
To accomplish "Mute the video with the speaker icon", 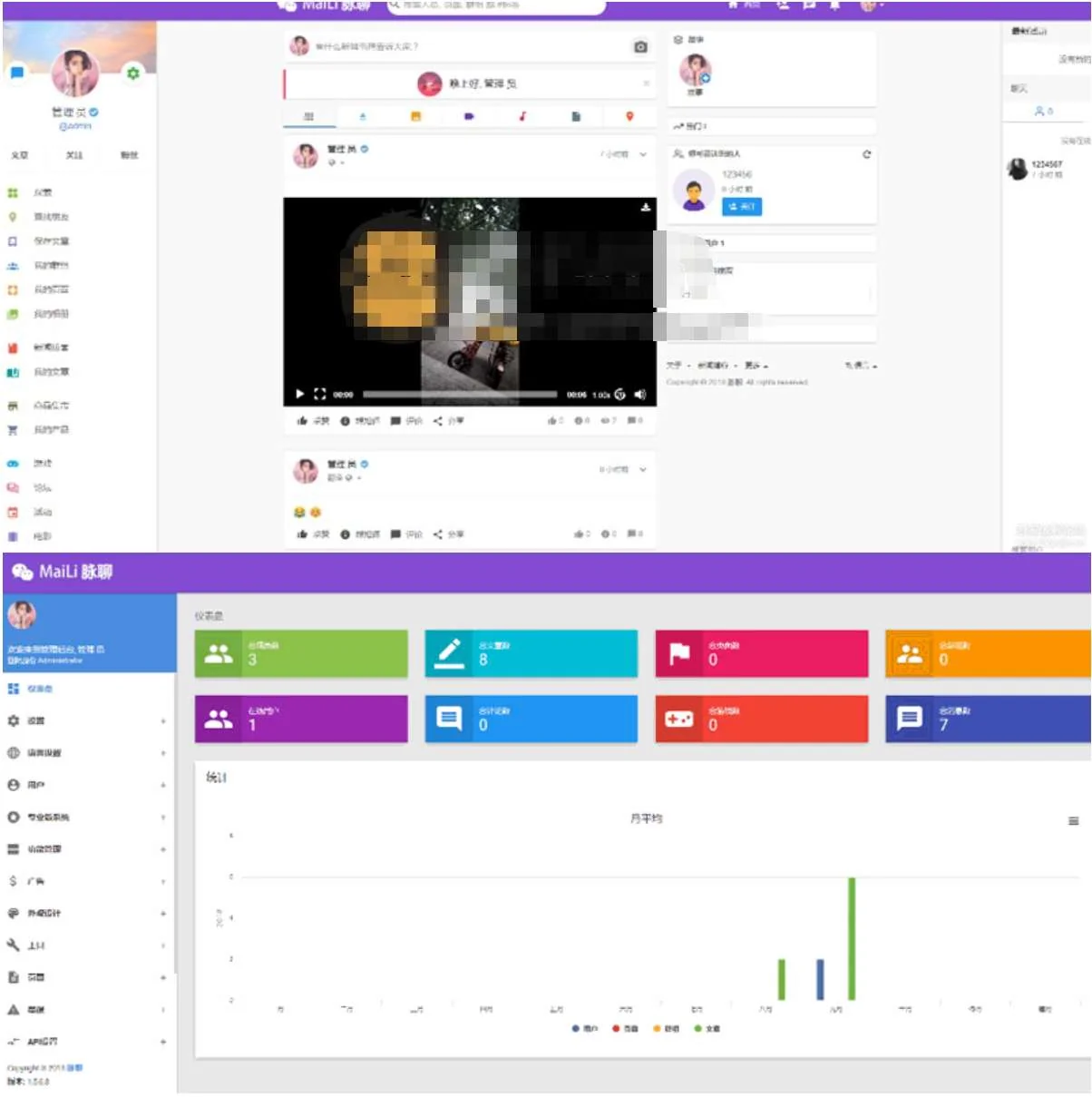I will [639, 395].
